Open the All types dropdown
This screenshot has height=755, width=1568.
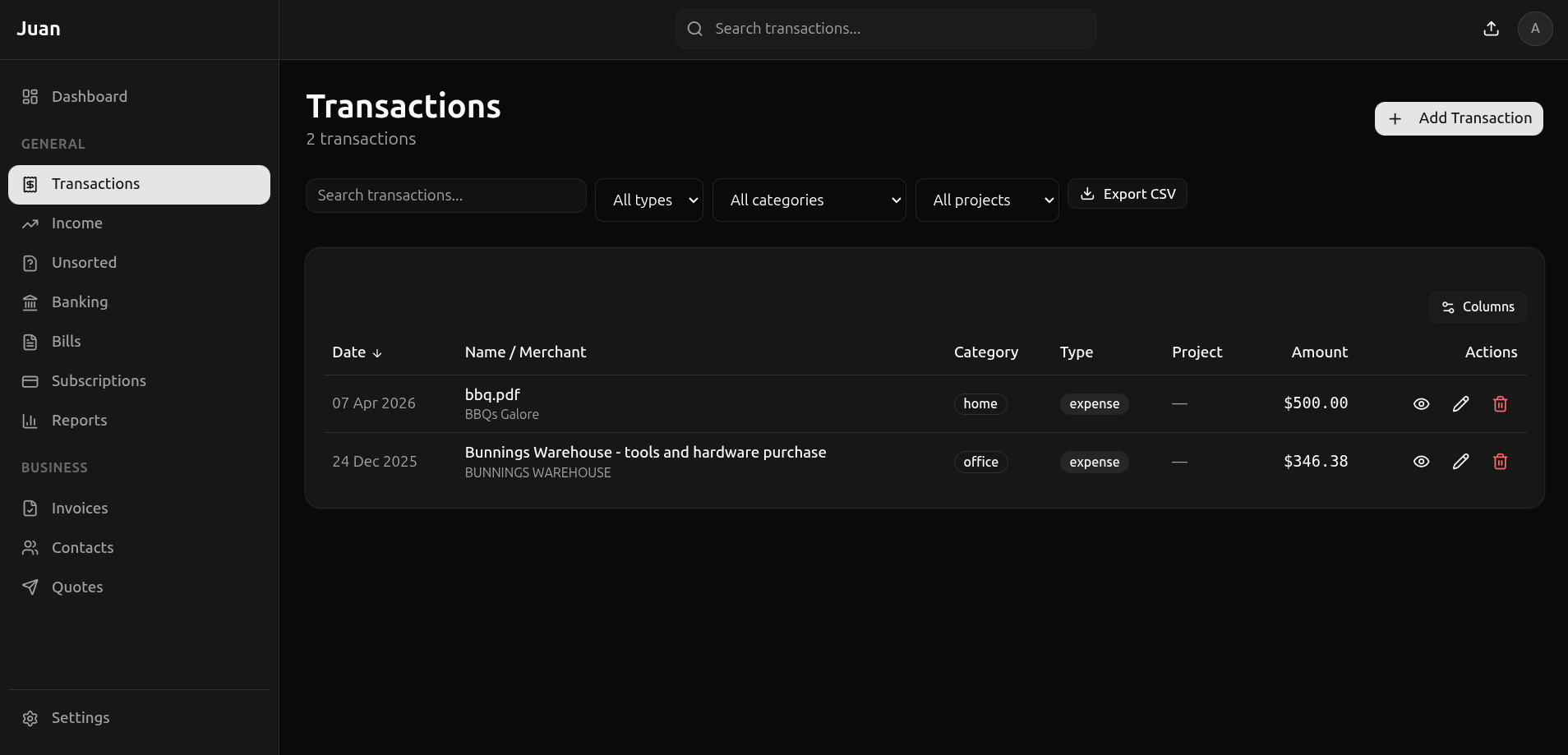pyautogui.click(x=649, y=200)
